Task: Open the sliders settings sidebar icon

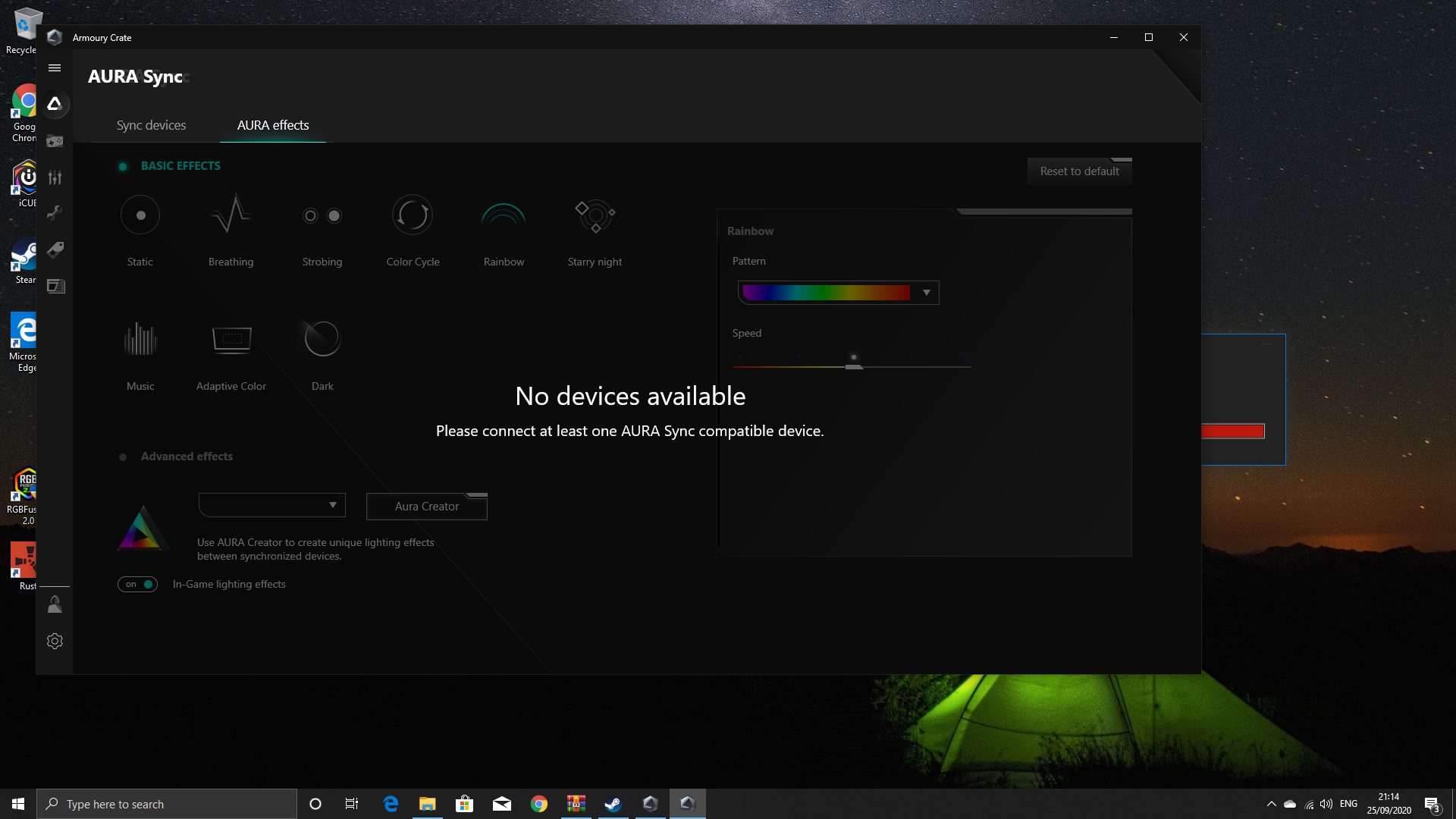Action: (x=55, y=177)
